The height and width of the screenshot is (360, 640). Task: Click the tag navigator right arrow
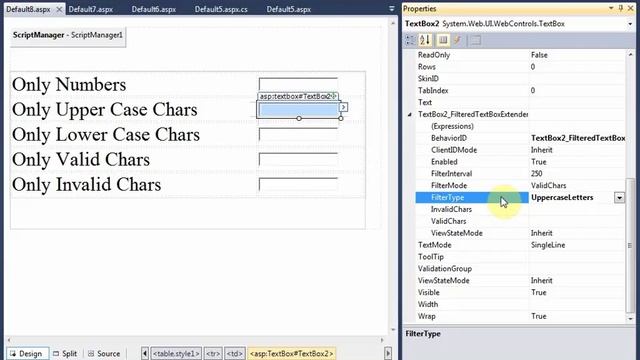388,353
